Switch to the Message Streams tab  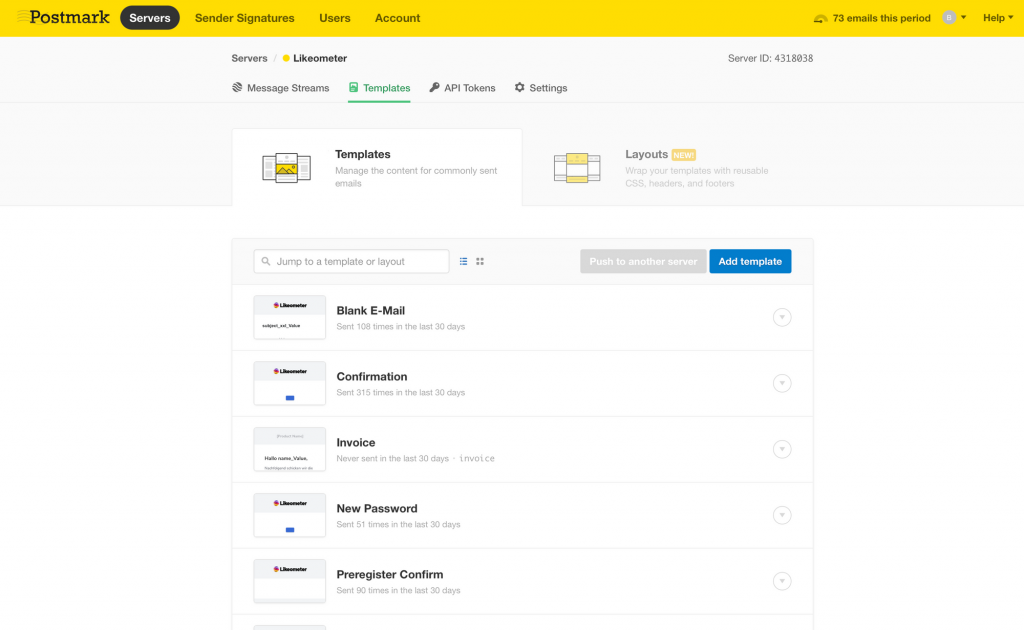[280, 87]
